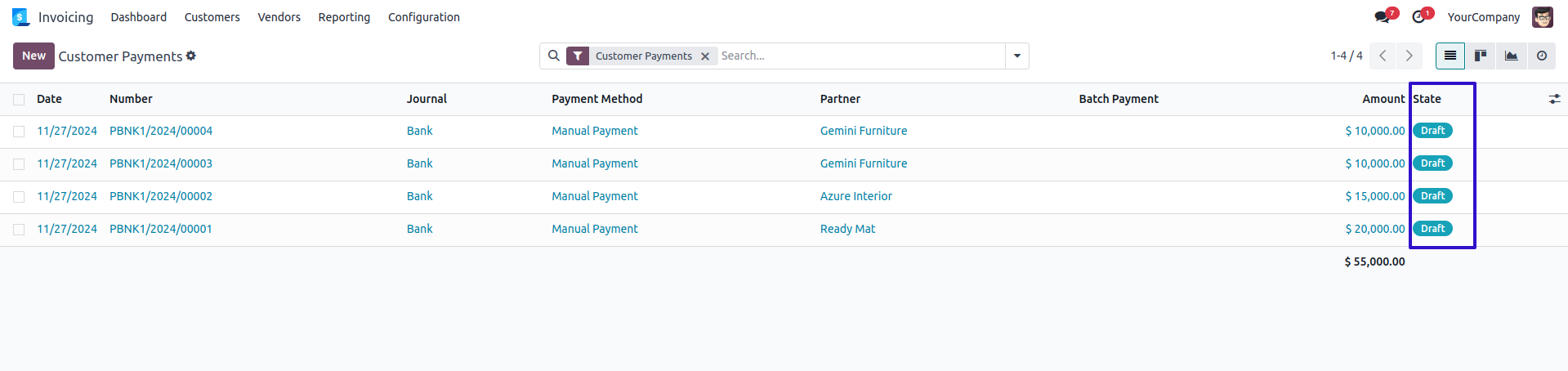This screenshot has width=1568, height=371.
Task: Focus the Search input field
Action: [858, 56]
